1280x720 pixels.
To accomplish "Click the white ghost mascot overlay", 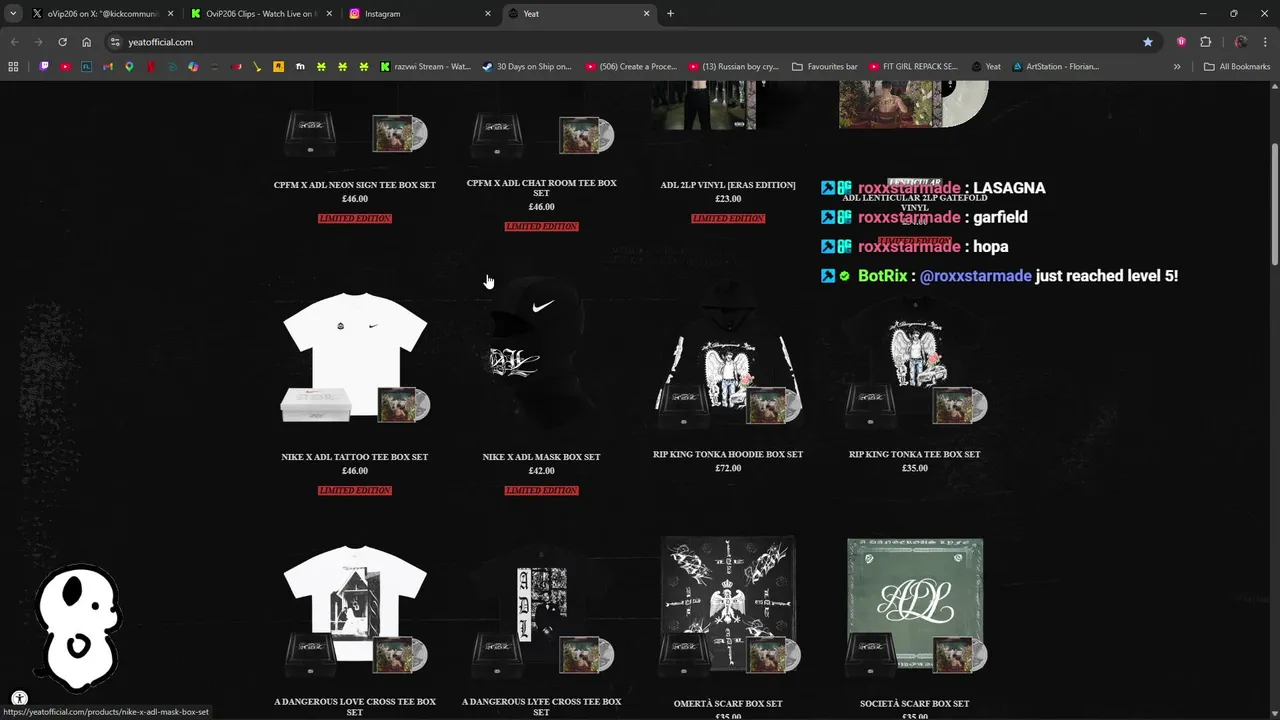I will point(77,628).
